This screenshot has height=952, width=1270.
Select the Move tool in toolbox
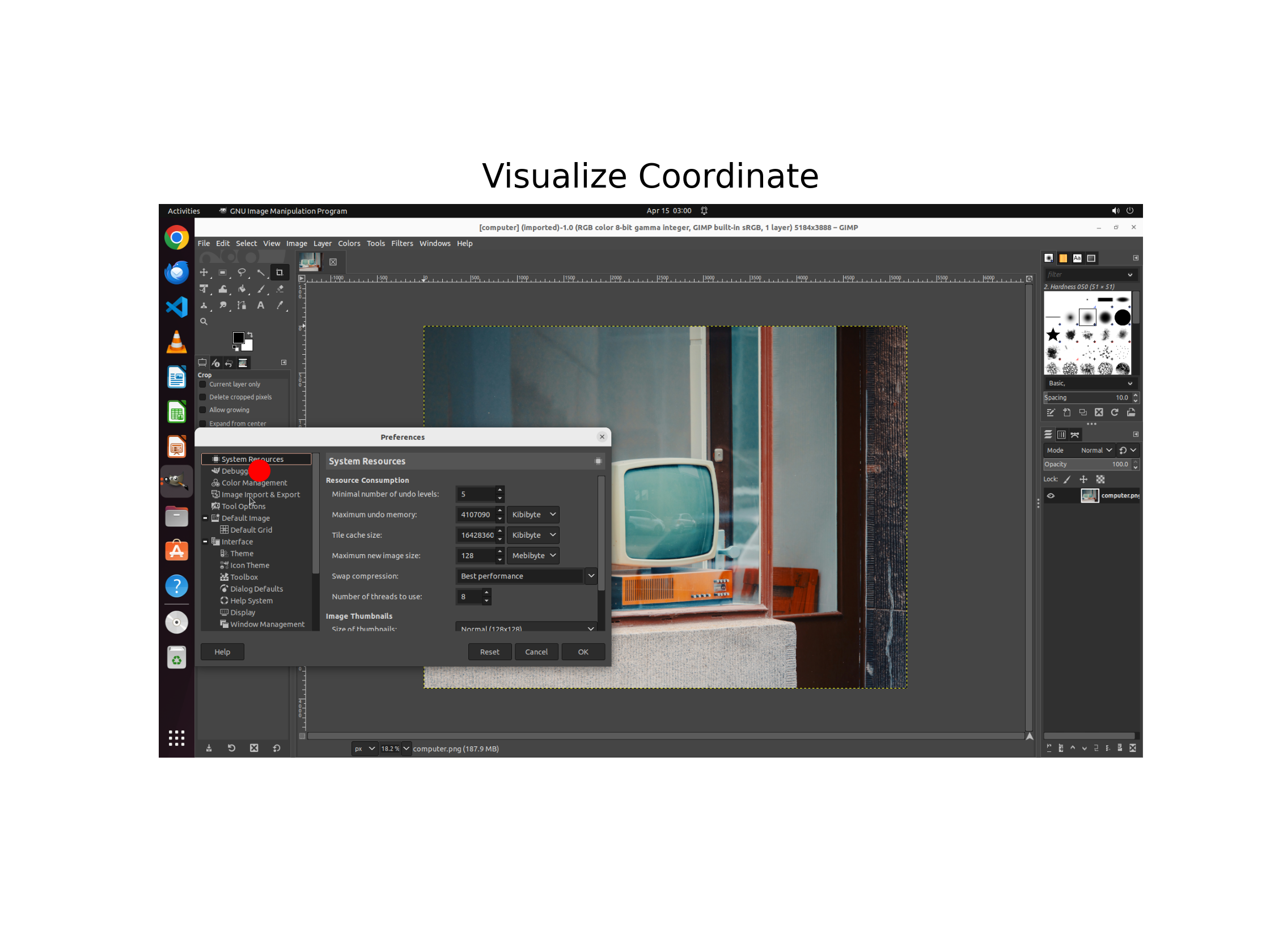tap(204, 273)
